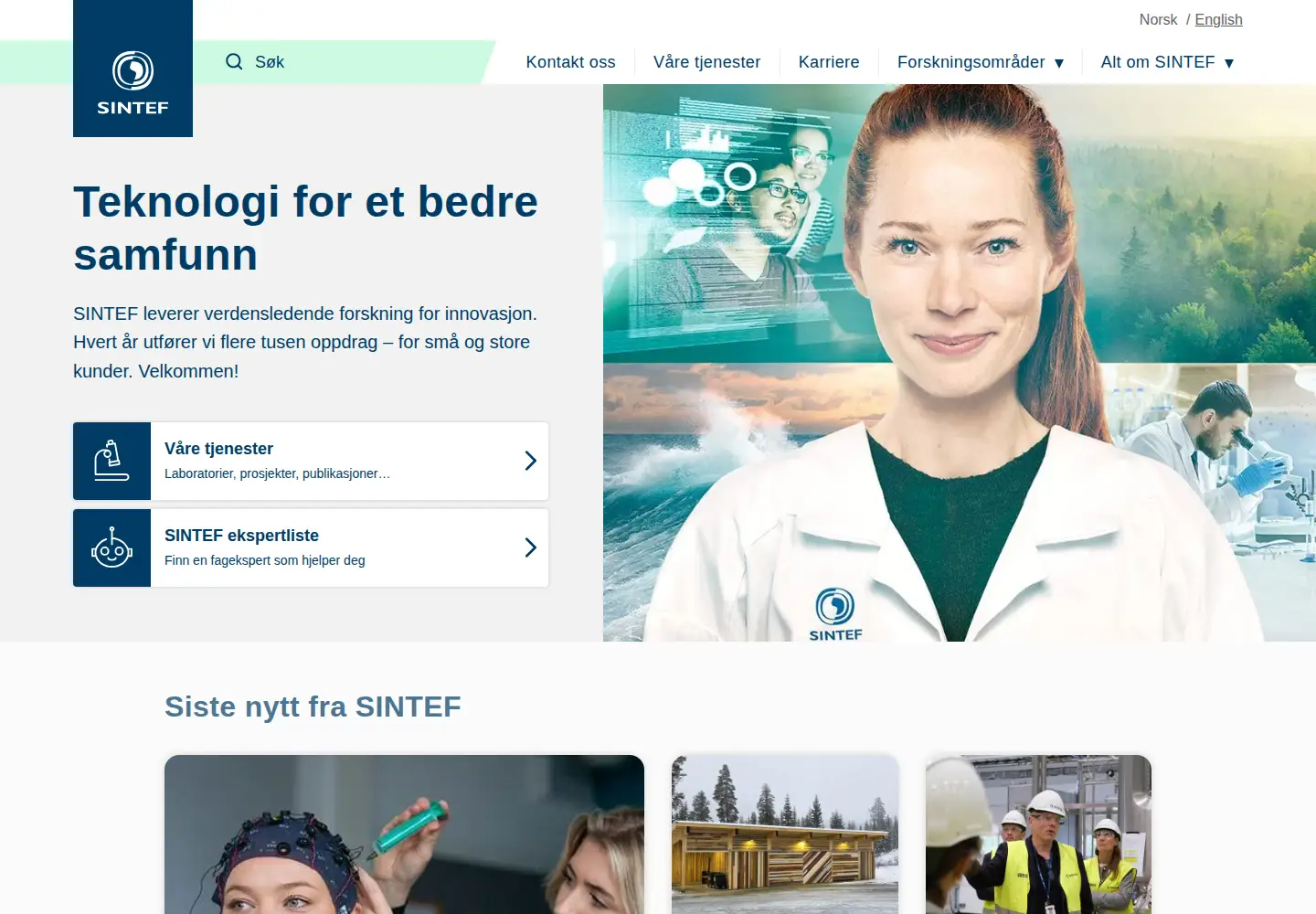Open the news thumbnail of wooden building in snow
The image size is (1316, 914).
coord(785,834)
